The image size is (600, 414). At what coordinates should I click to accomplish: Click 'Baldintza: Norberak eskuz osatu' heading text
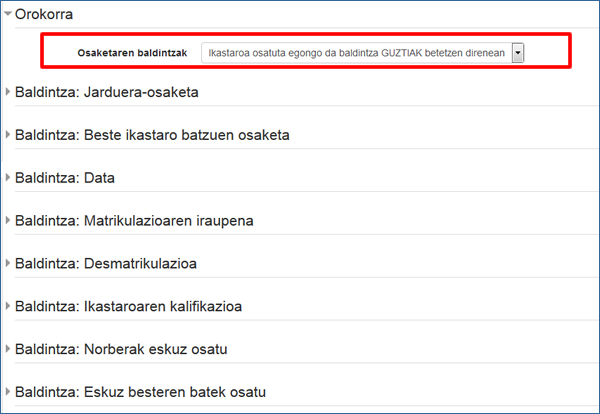(122, 349)
